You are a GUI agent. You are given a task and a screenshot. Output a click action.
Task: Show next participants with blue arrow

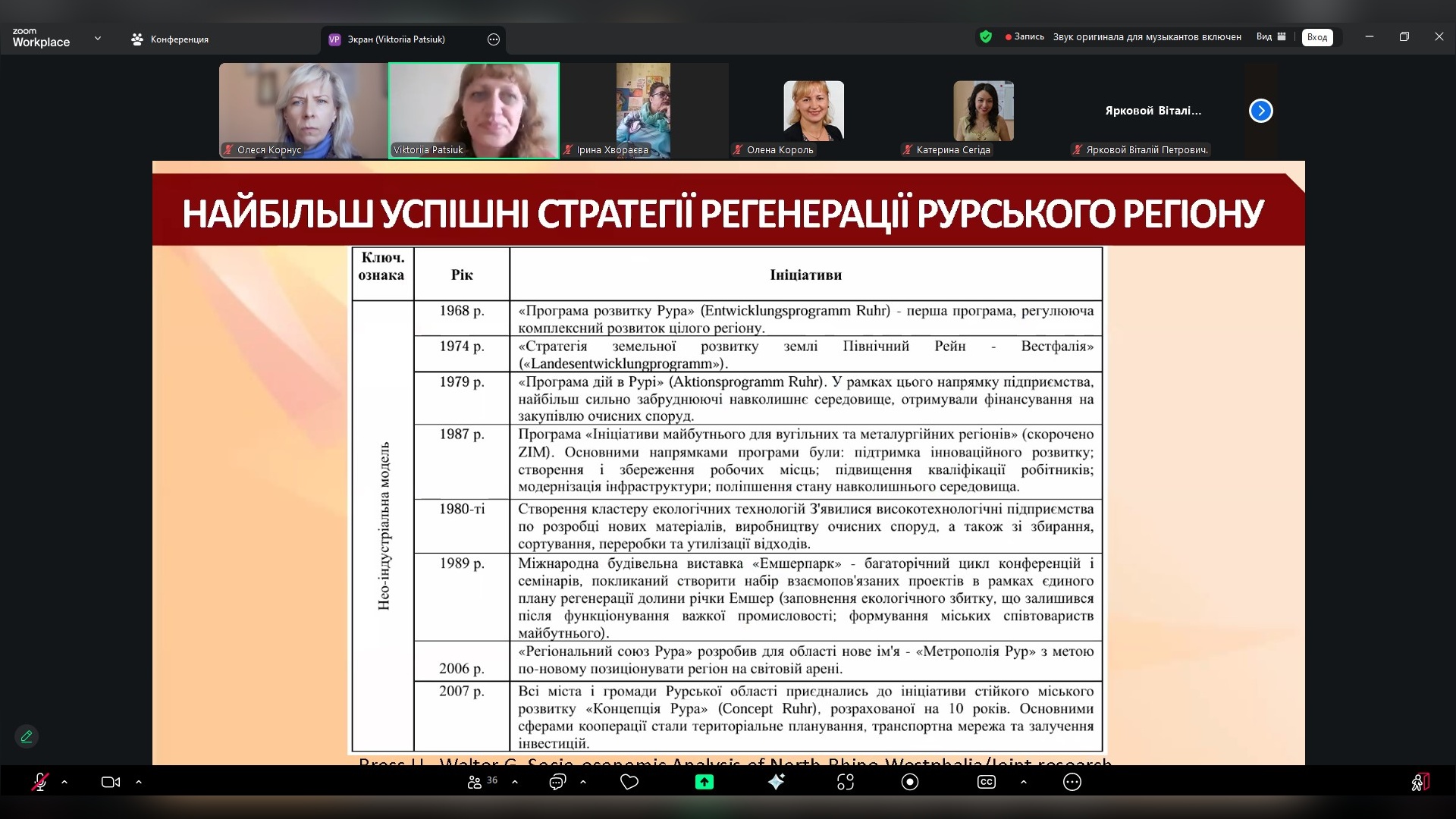1260,111
